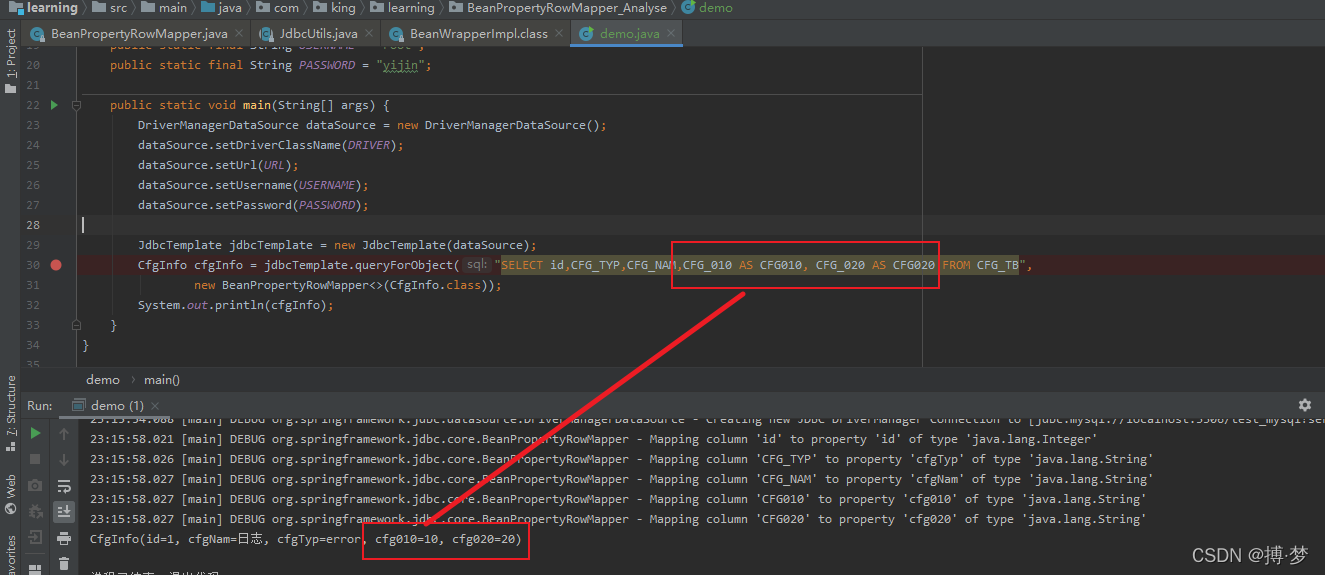
Task: Rerun the demo program in the Run panel
Action: (x=36, y=434)
